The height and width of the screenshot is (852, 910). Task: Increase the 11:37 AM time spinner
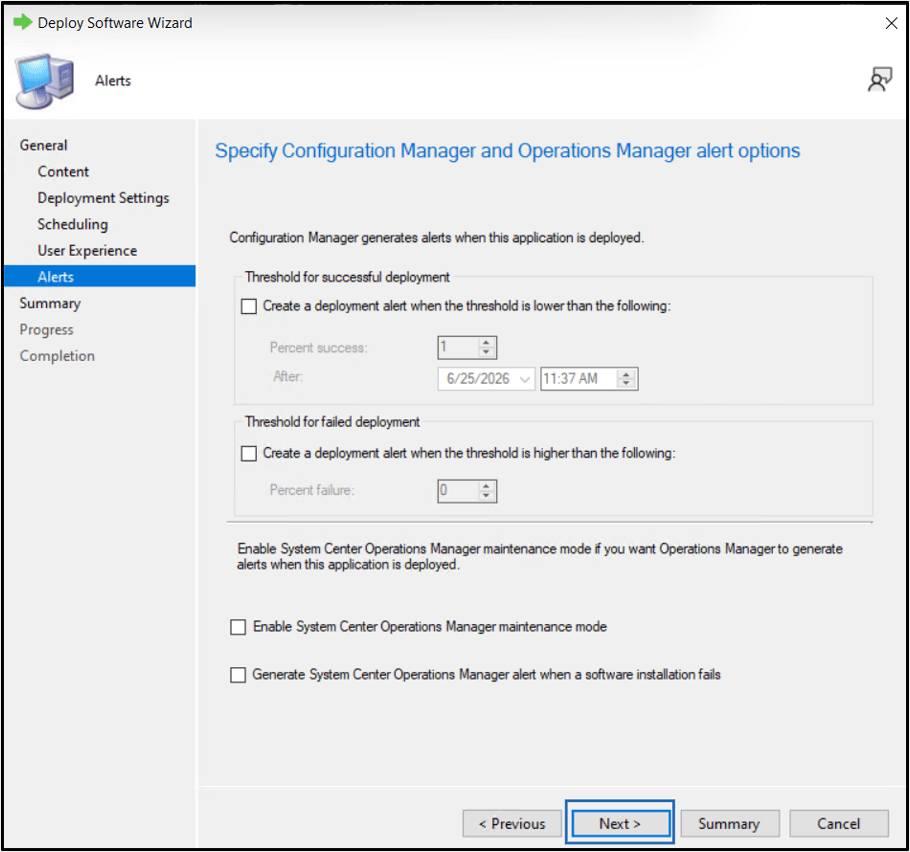(x=626, y=374)
